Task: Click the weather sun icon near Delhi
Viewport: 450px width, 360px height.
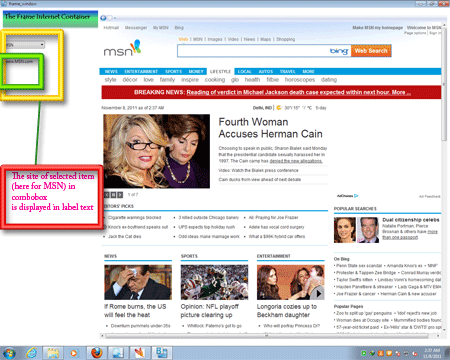Action: pos(279,108)
